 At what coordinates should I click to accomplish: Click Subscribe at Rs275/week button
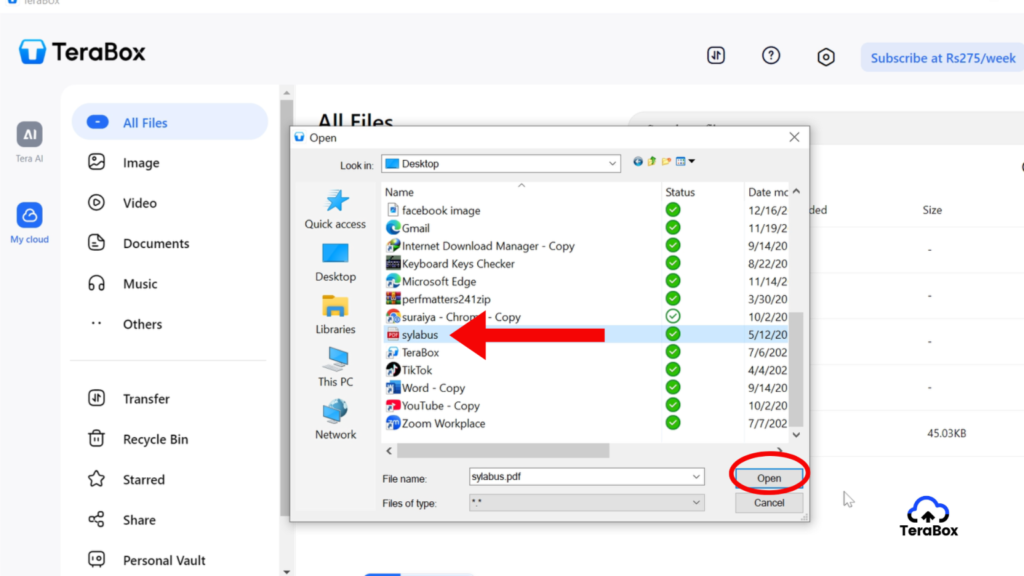[x=942, y=57]
